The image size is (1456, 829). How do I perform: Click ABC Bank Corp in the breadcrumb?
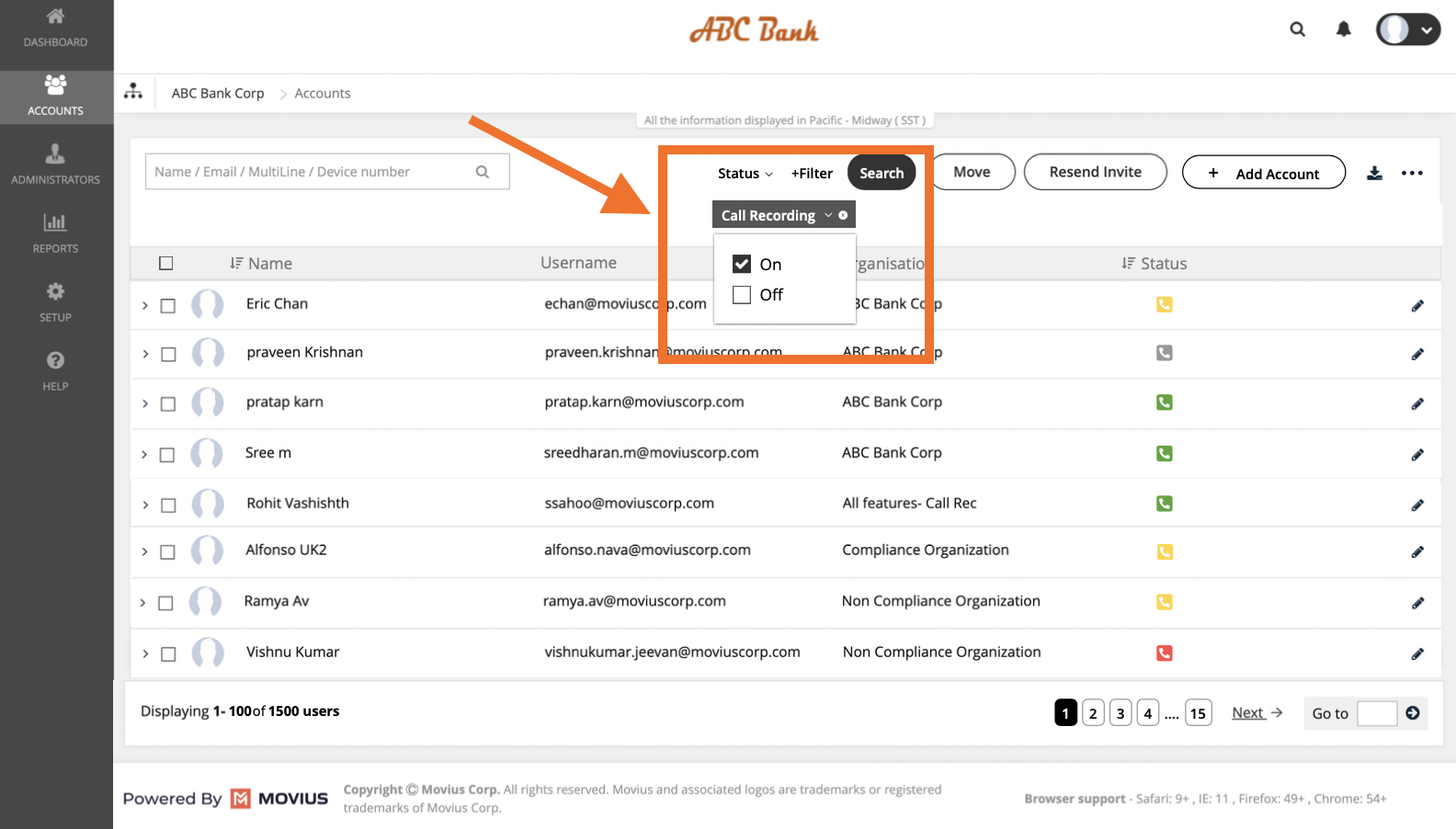(x=218, y=93)
